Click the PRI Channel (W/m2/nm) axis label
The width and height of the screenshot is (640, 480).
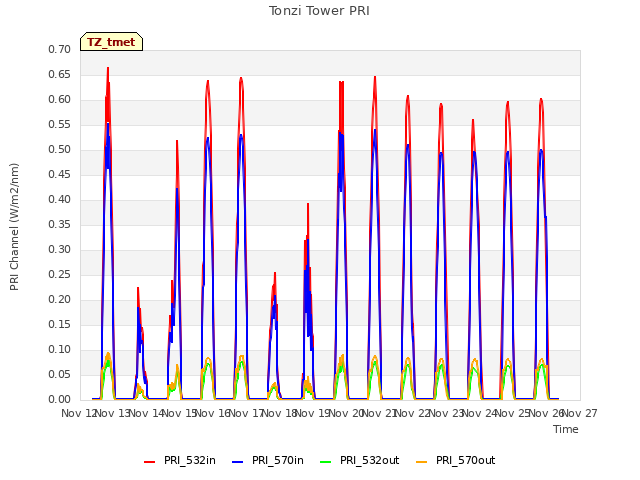point(14,227)
